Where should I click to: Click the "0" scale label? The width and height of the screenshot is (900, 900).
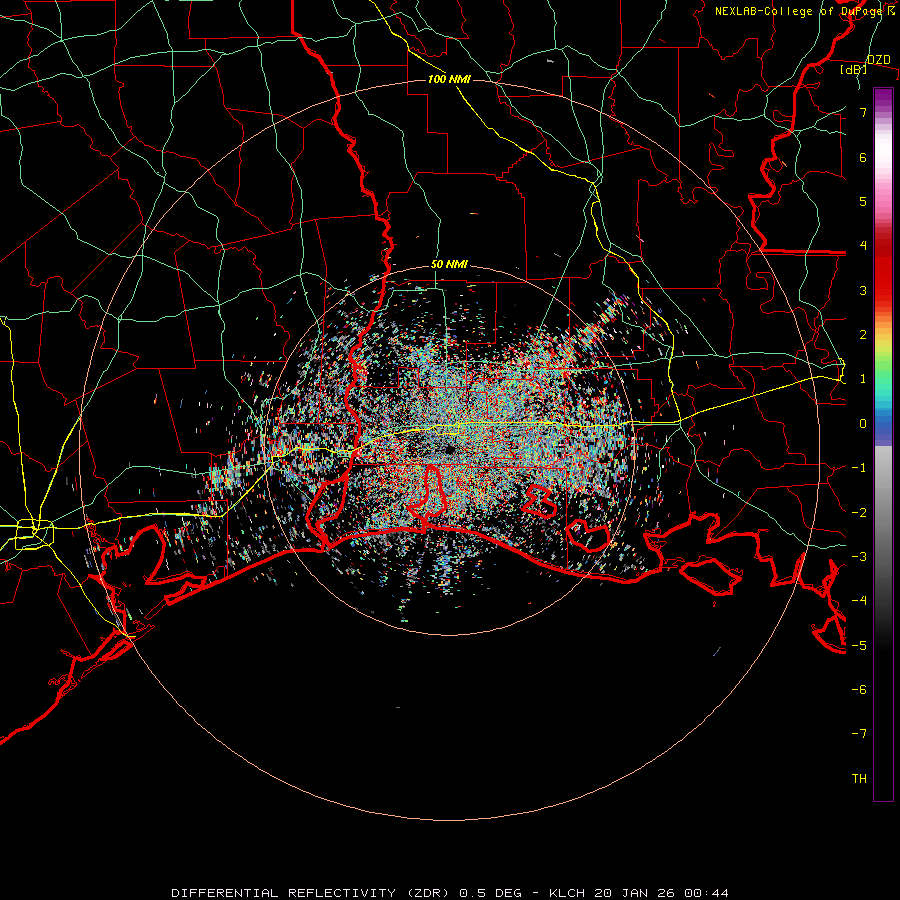point(863,424)
